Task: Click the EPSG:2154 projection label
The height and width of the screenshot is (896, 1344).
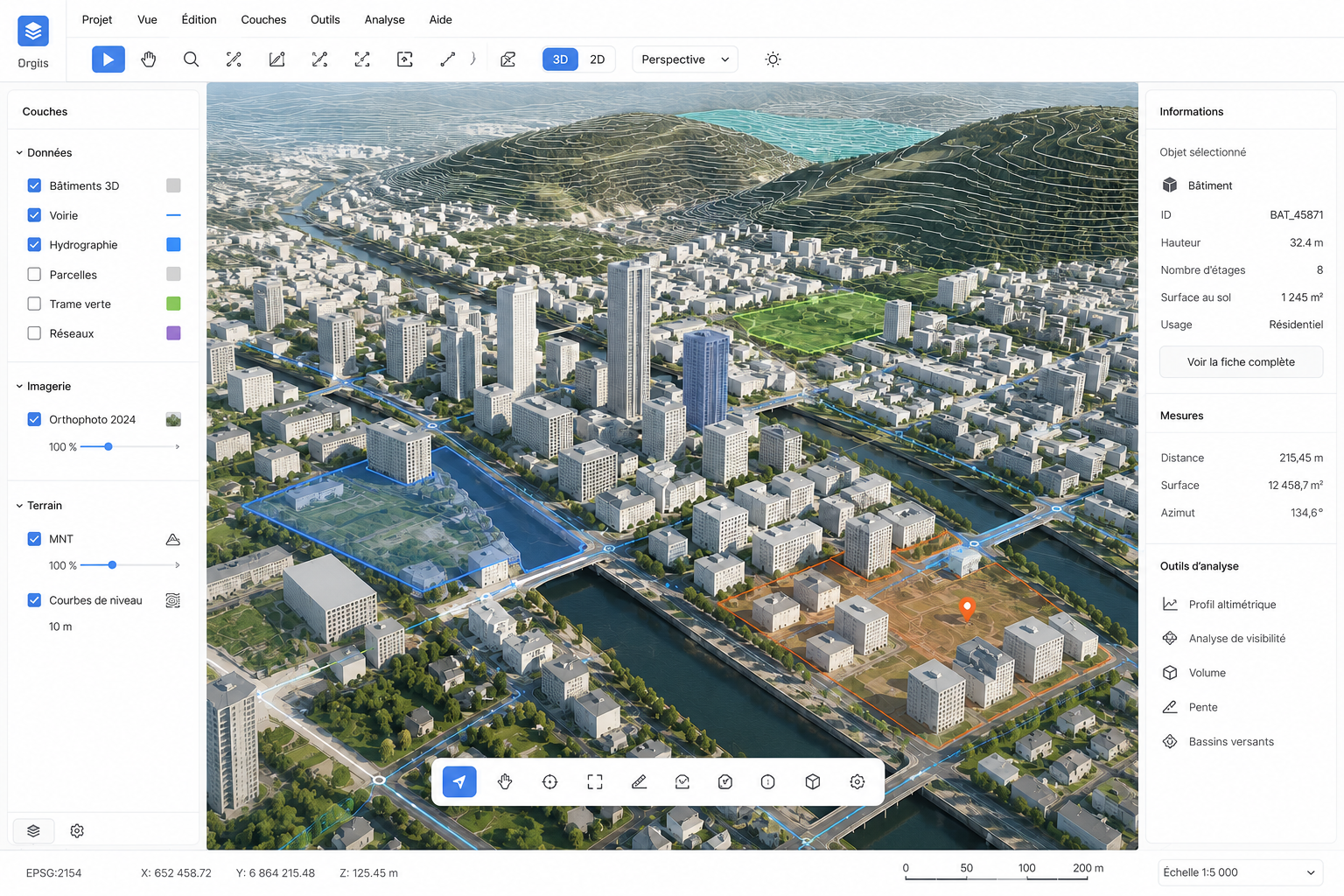Action: click(53, 873)
